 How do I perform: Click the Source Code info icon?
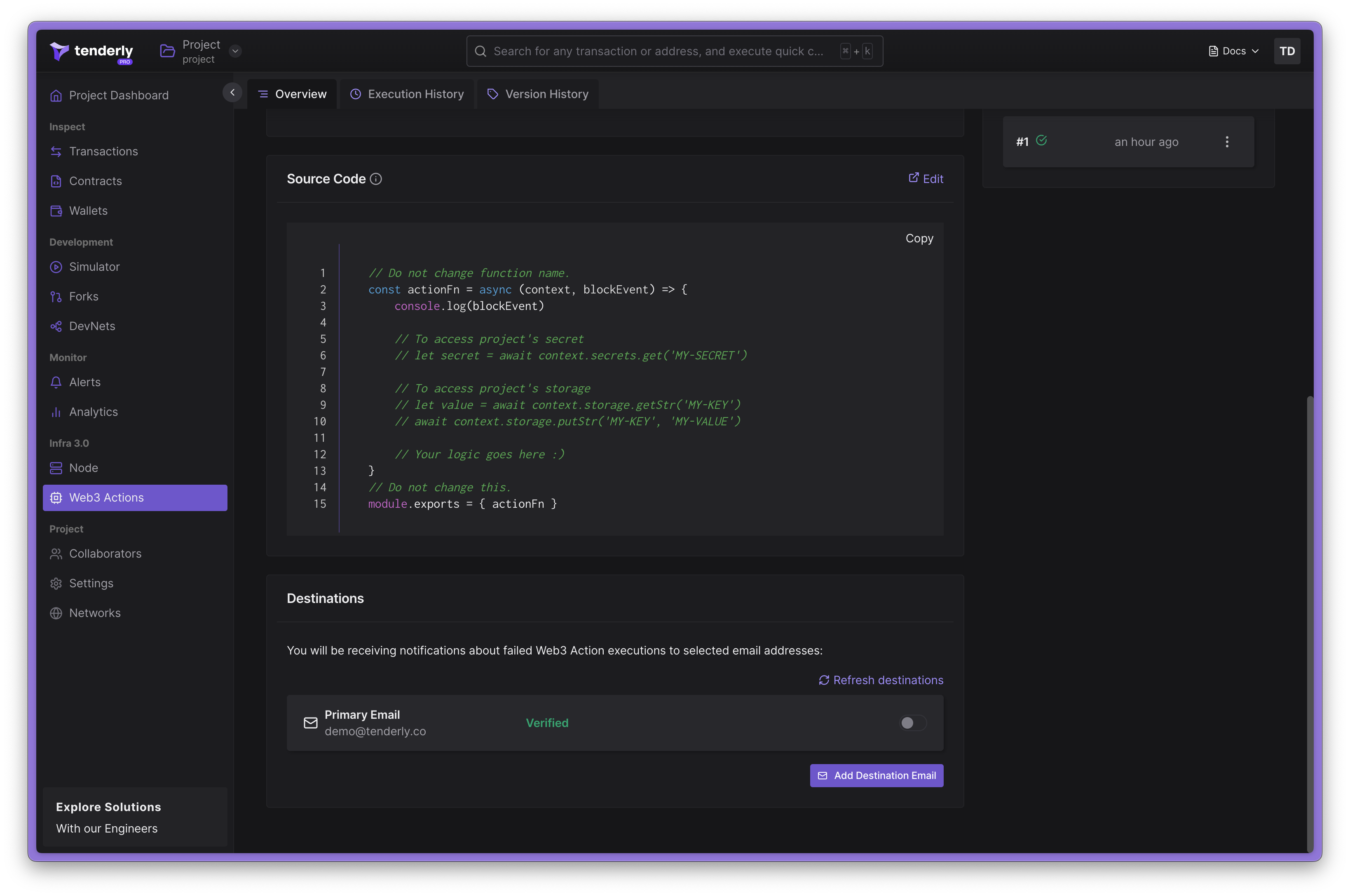coord(376,179)
